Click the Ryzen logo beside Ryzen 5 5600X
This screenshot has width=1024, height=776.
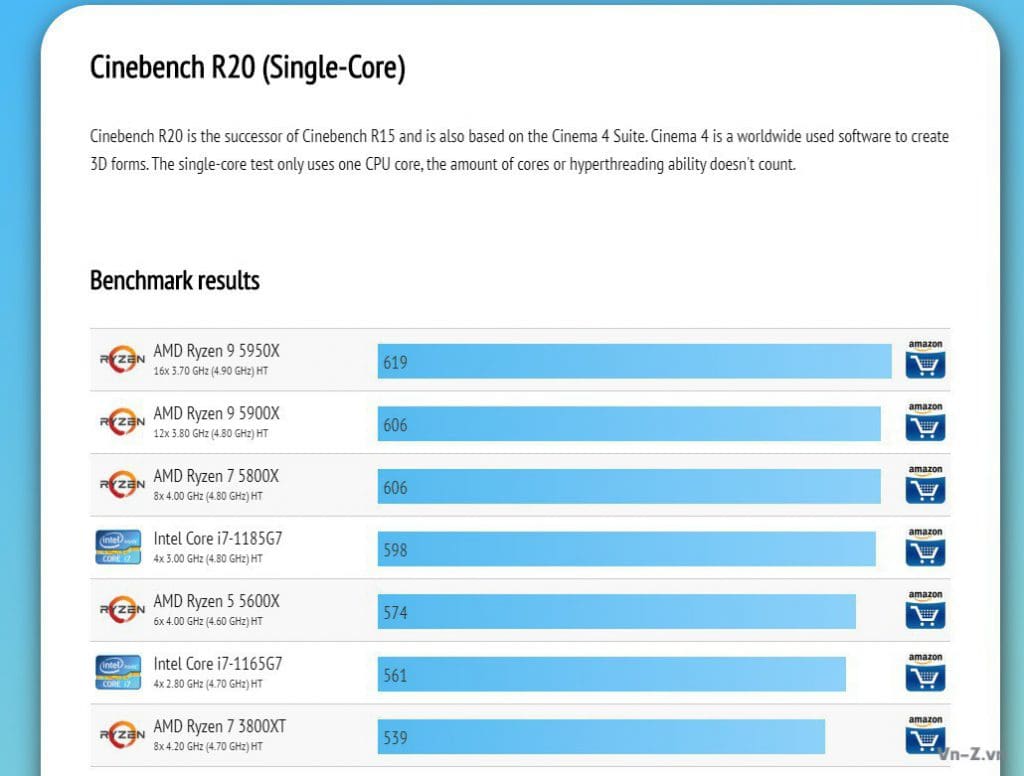pyautogui.click(x=122, y=610)
